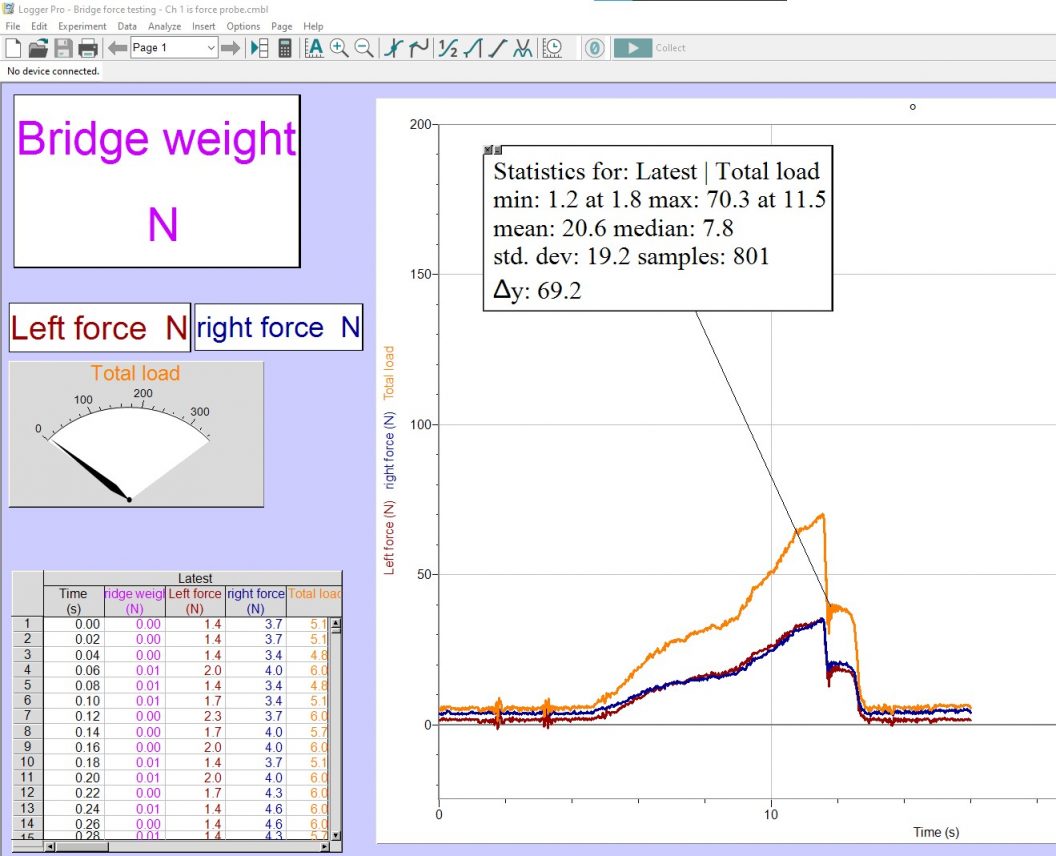This screenshot has height=856, width=1056.
Task: Open the Curve Fit tool
Action: (521, 48)
